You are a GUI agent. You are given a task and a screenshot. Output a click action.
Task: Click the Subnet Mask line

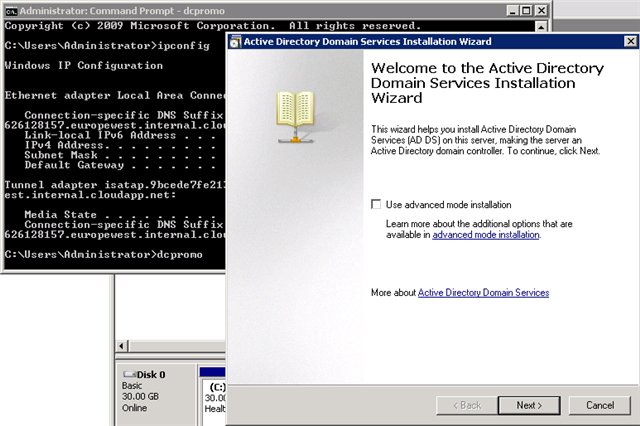tap(120, 155)
